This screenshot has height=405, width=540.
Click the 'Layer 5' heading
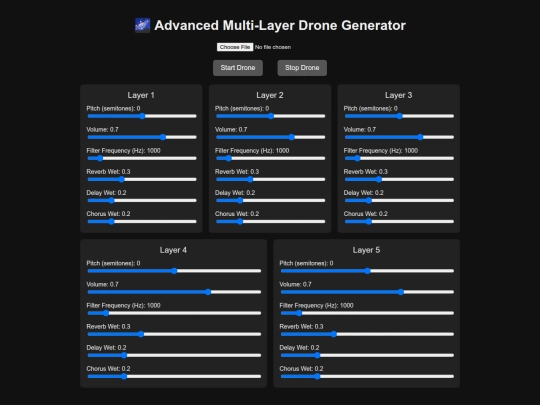366,250
